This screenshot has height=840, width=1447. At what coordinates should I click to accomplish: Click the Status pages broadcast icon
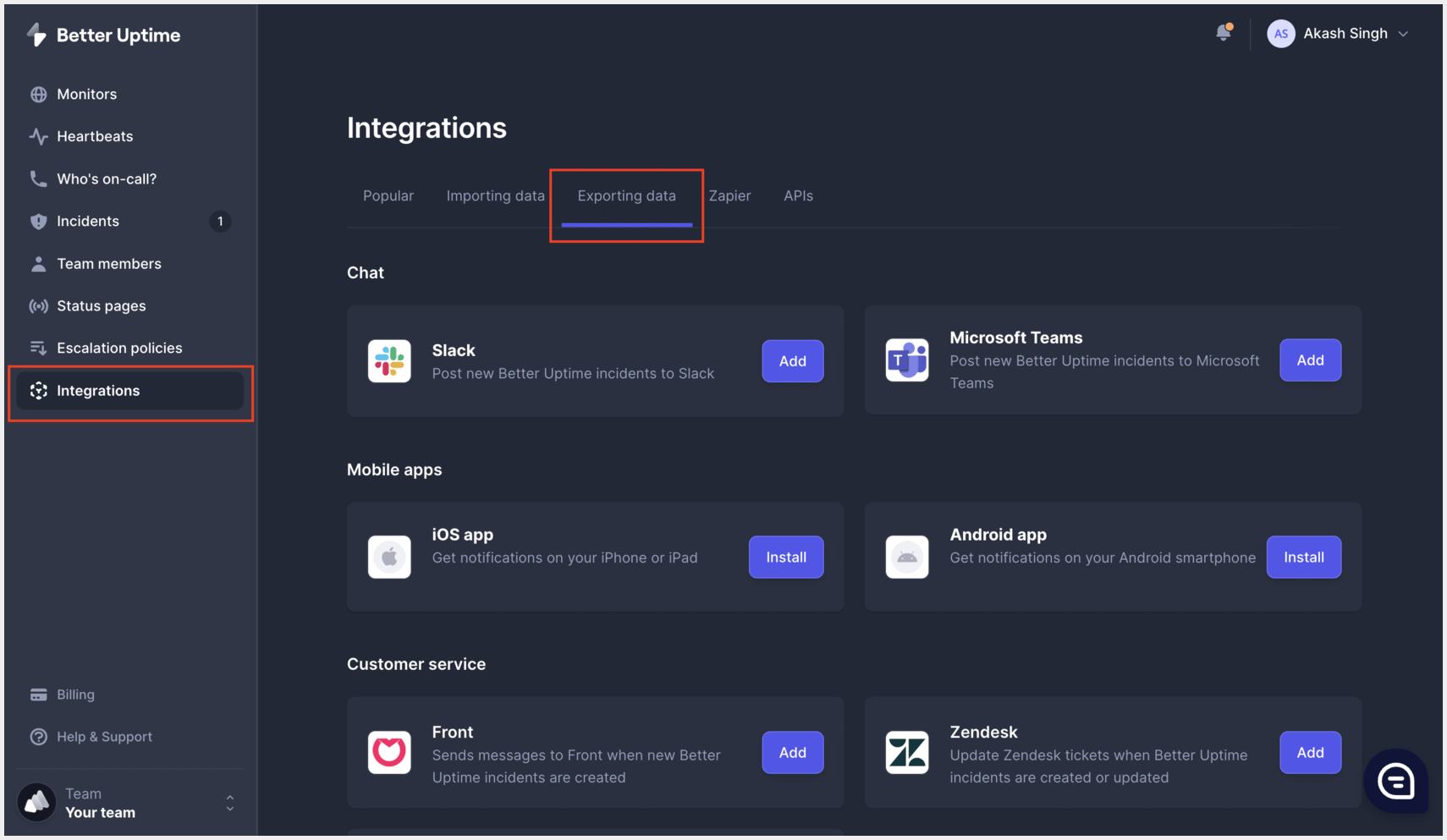[39, 305]
